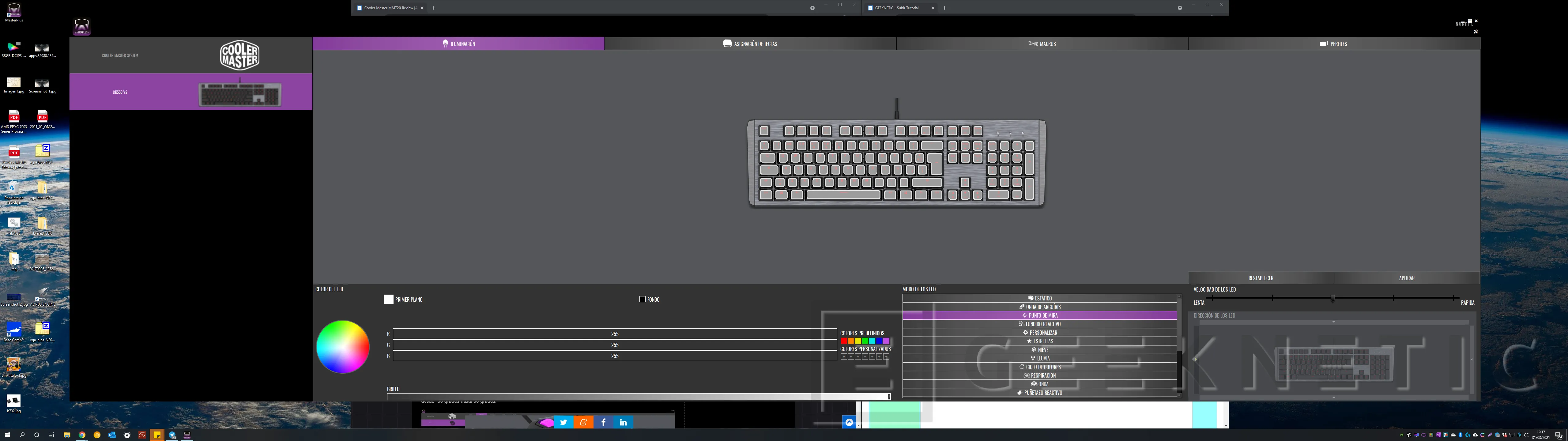Image resolution: width=1568 pixels, height=441 pixels.
Task: Click the Brillo brightness slider
Action: click(639, 397)
